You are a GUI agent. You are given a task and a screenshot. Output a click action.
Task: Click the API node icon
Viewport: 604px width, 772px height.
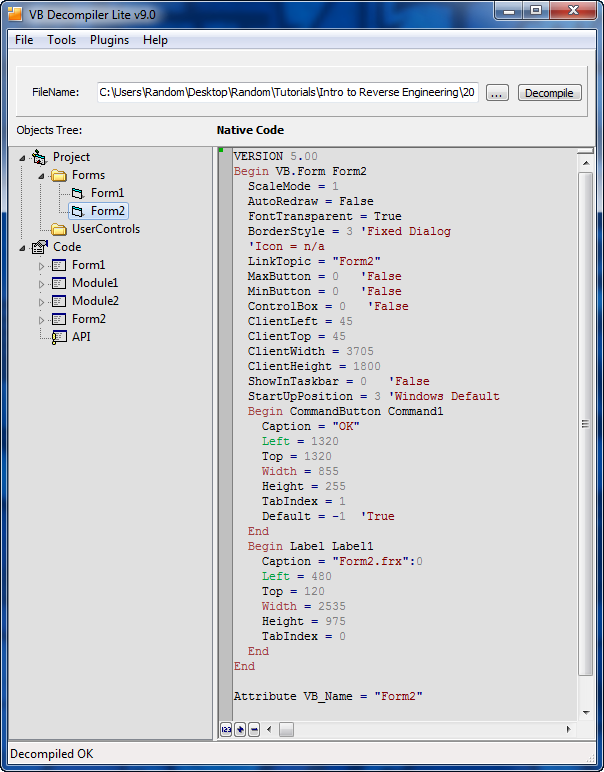[59, 337]
